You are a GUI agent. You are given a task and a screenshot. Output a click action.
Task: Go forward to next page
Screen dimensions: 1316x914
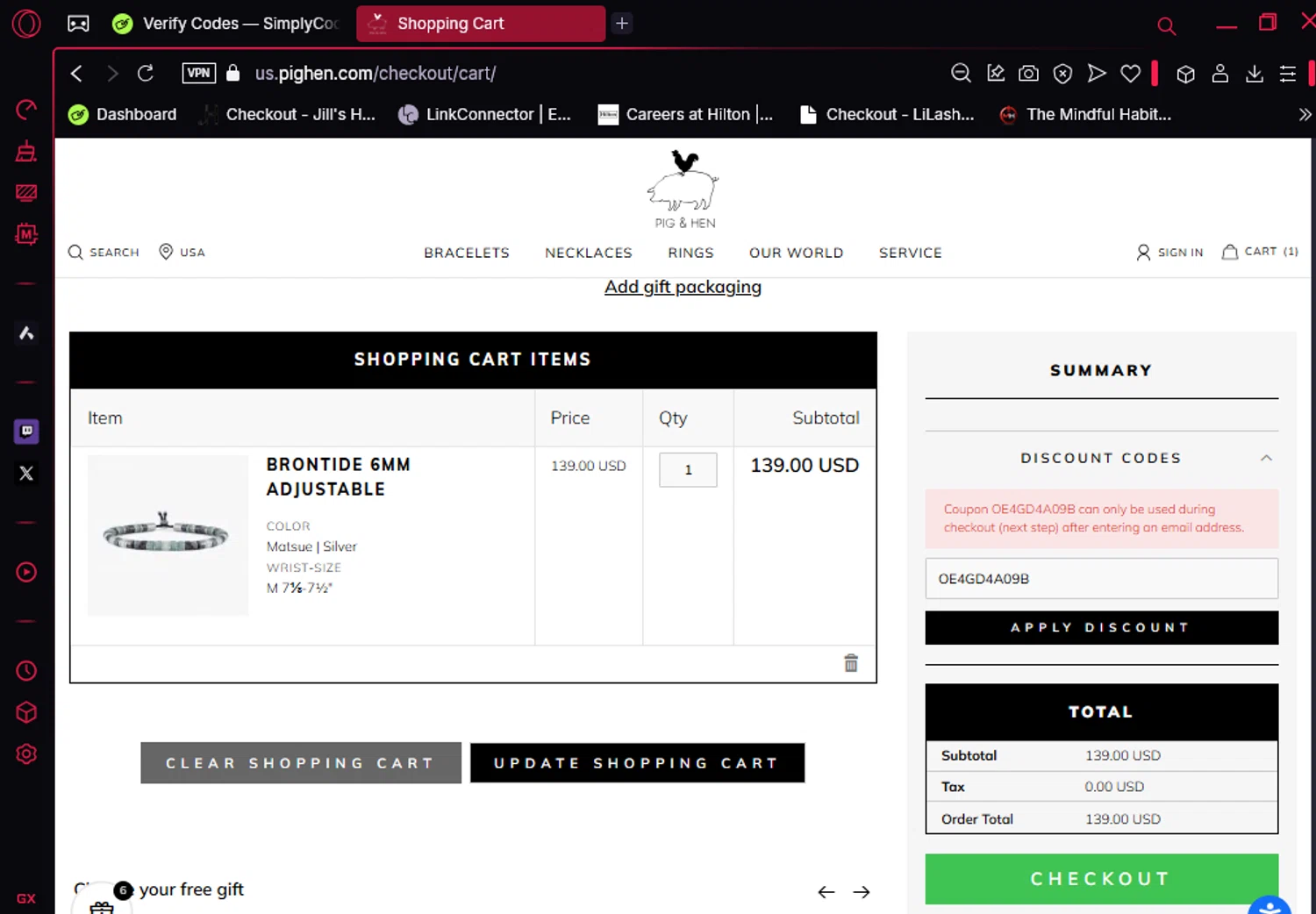tap(111, 74)
